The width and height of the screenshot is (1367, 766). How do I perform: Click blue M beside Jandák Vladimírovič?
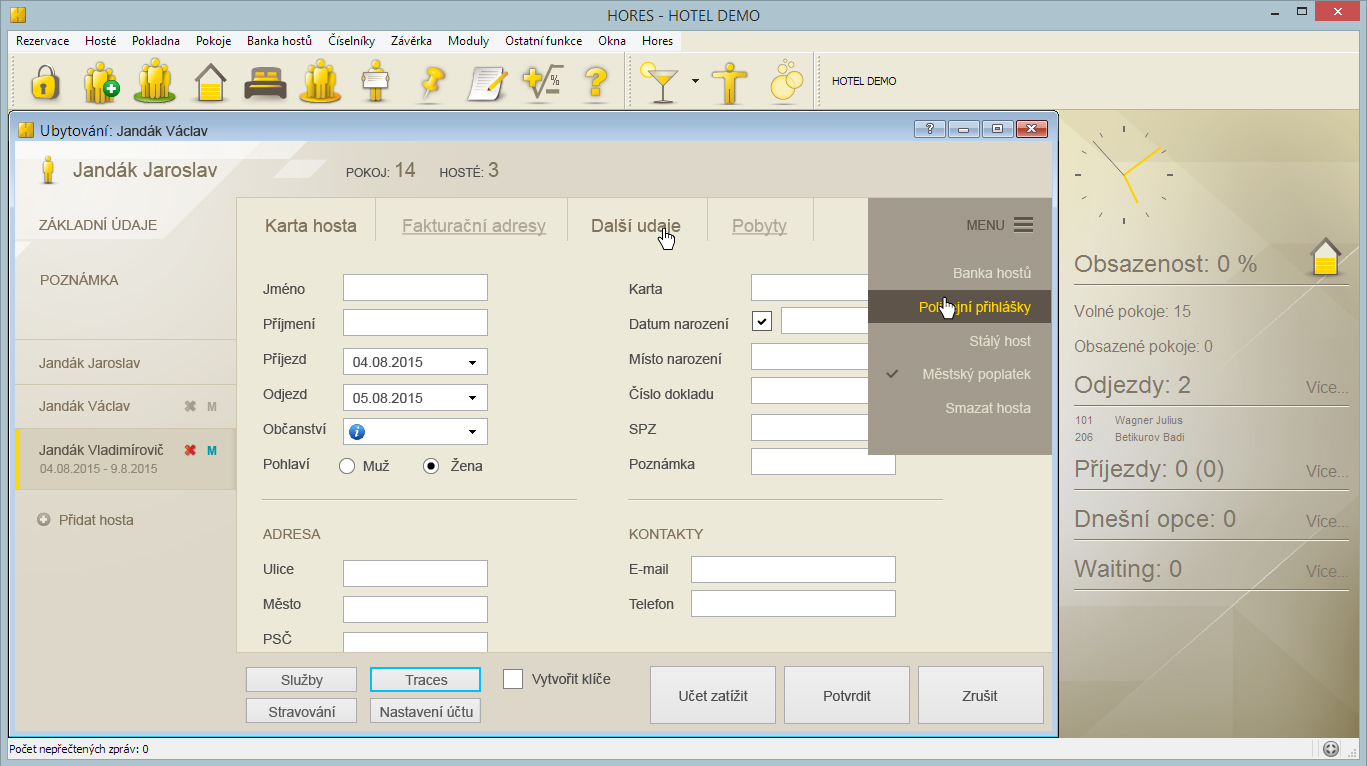click(x=212, y=450)
